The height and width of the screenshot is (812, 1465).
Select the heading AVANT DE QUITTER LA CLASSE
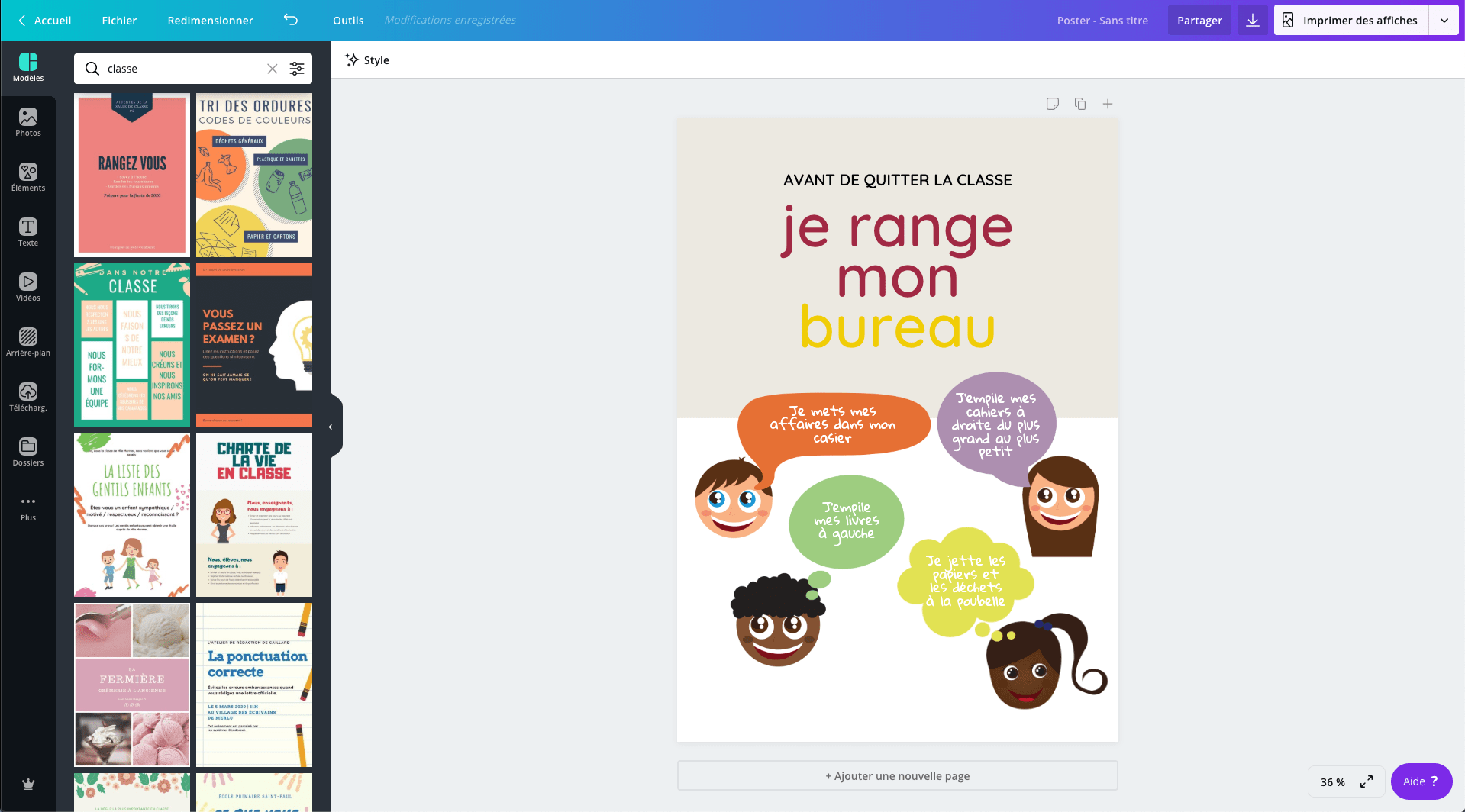(x=898, y=180)
